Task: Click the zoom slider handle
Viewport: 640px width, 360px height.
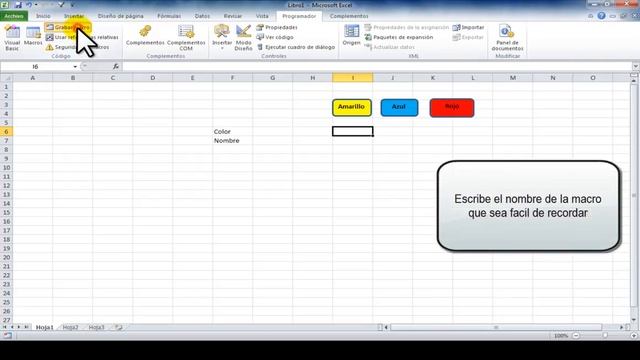Action: coord(604,336)
